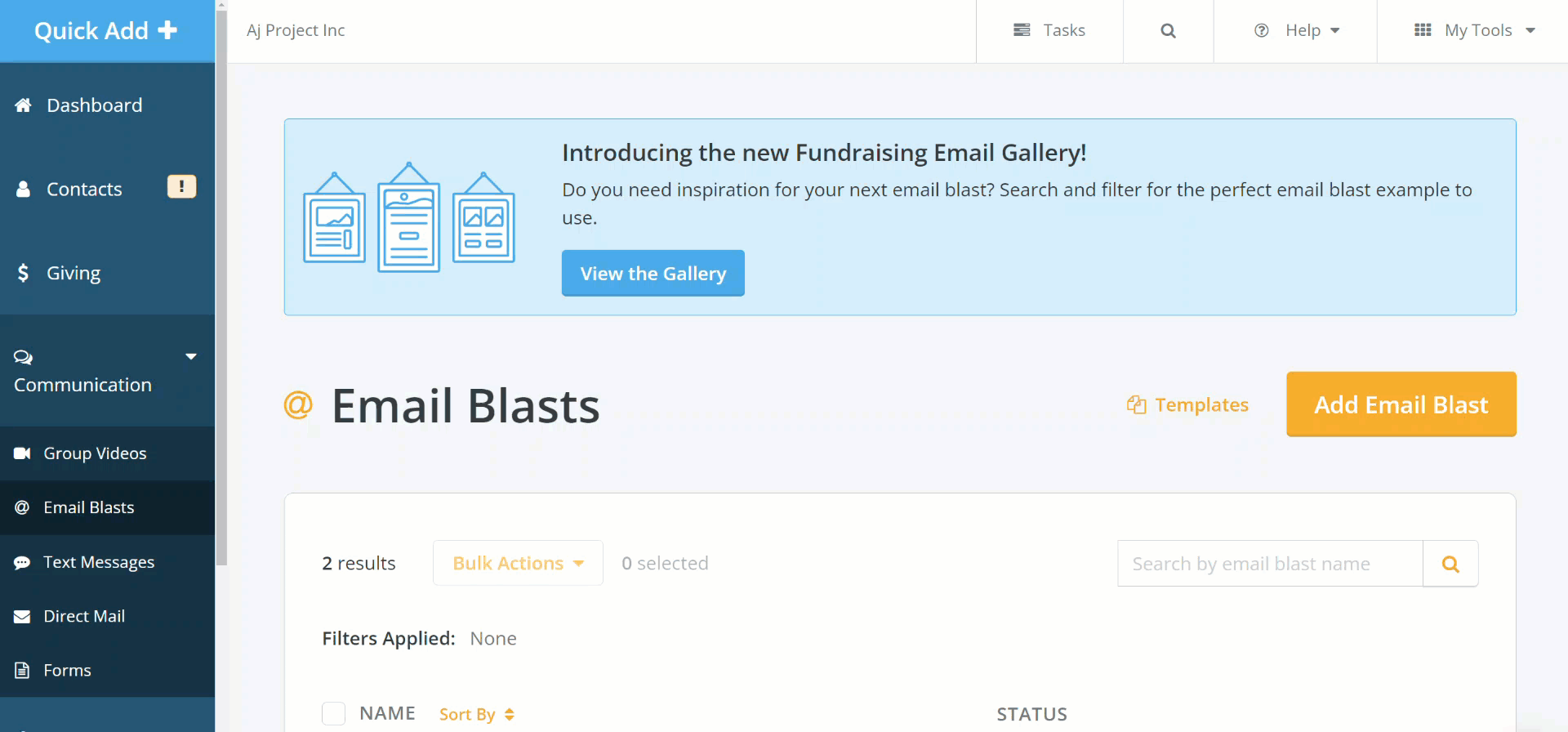The image size is (1568, 732).
Task: Open the global search magnifier in top bar
Action: click(1167, 30)
